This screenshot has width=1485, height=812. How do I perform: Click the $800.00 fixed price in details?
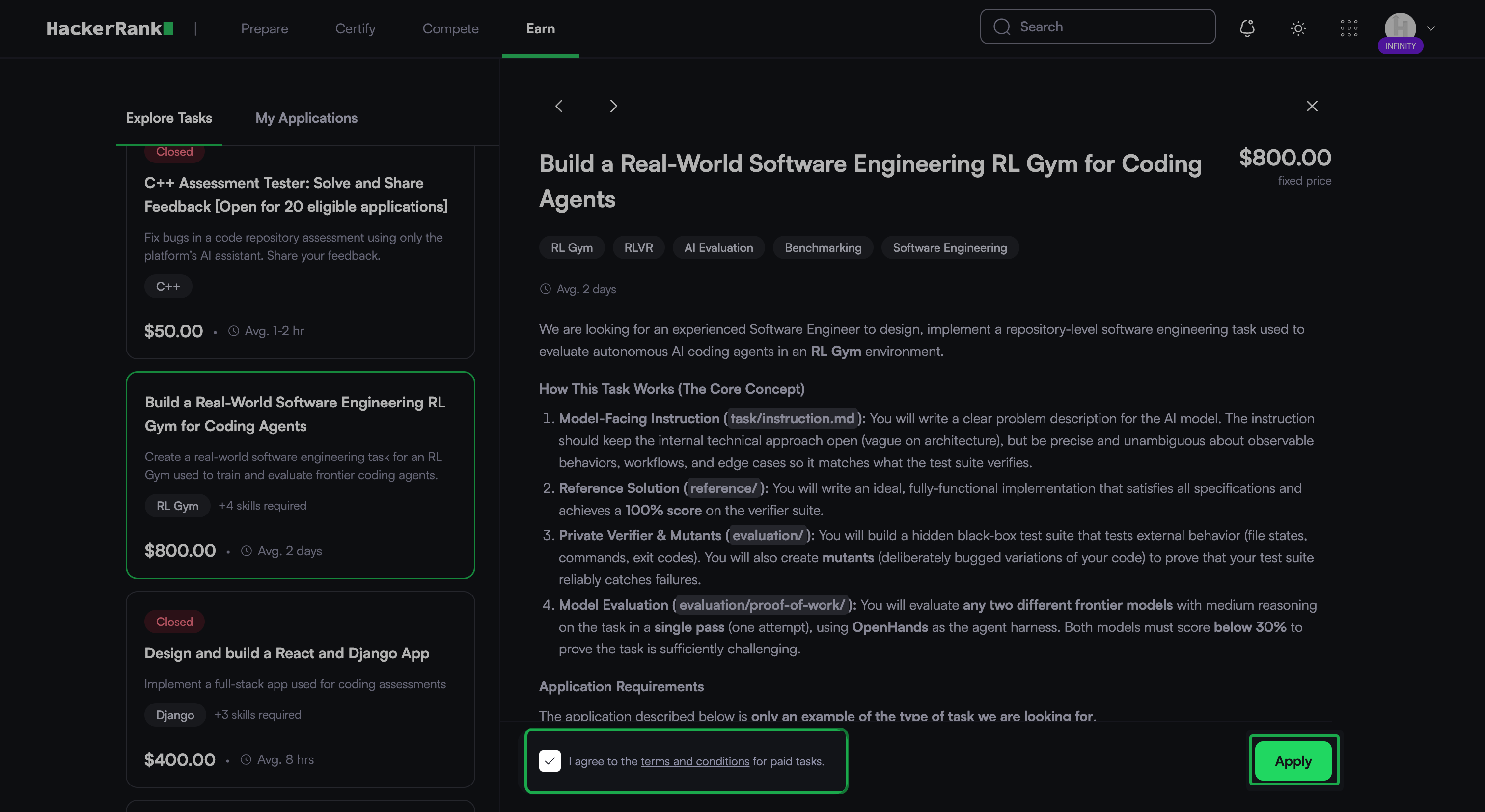click(1286, 157)
